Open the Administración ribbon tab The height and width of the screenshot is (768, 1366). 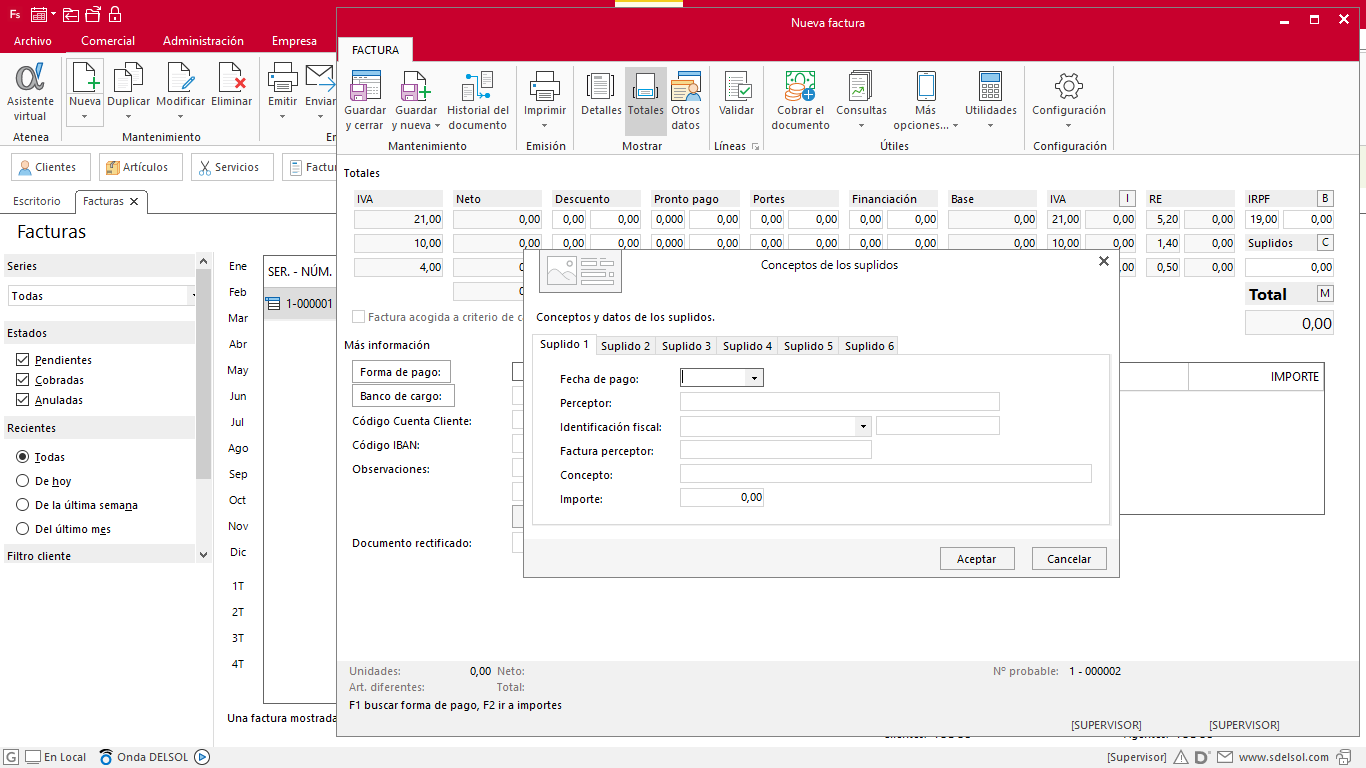point(203,41)
